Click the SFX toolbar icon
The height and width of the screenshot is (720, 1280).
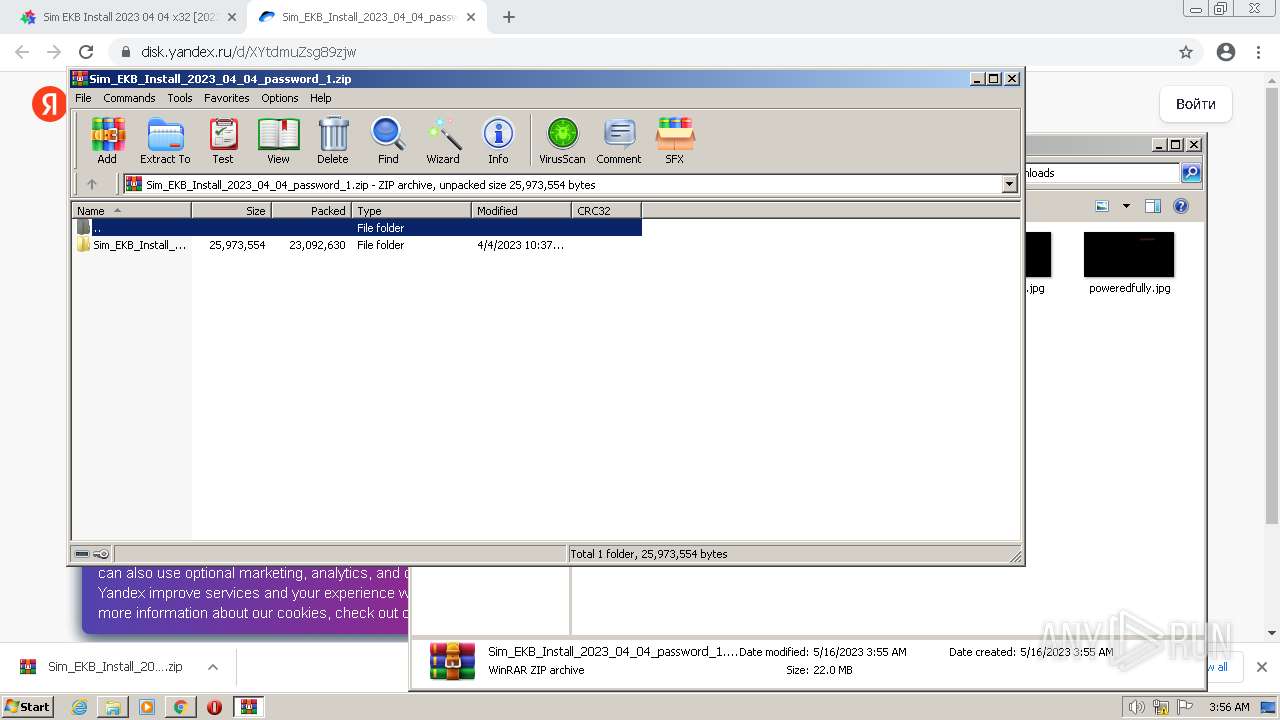[x=675, y=141]
